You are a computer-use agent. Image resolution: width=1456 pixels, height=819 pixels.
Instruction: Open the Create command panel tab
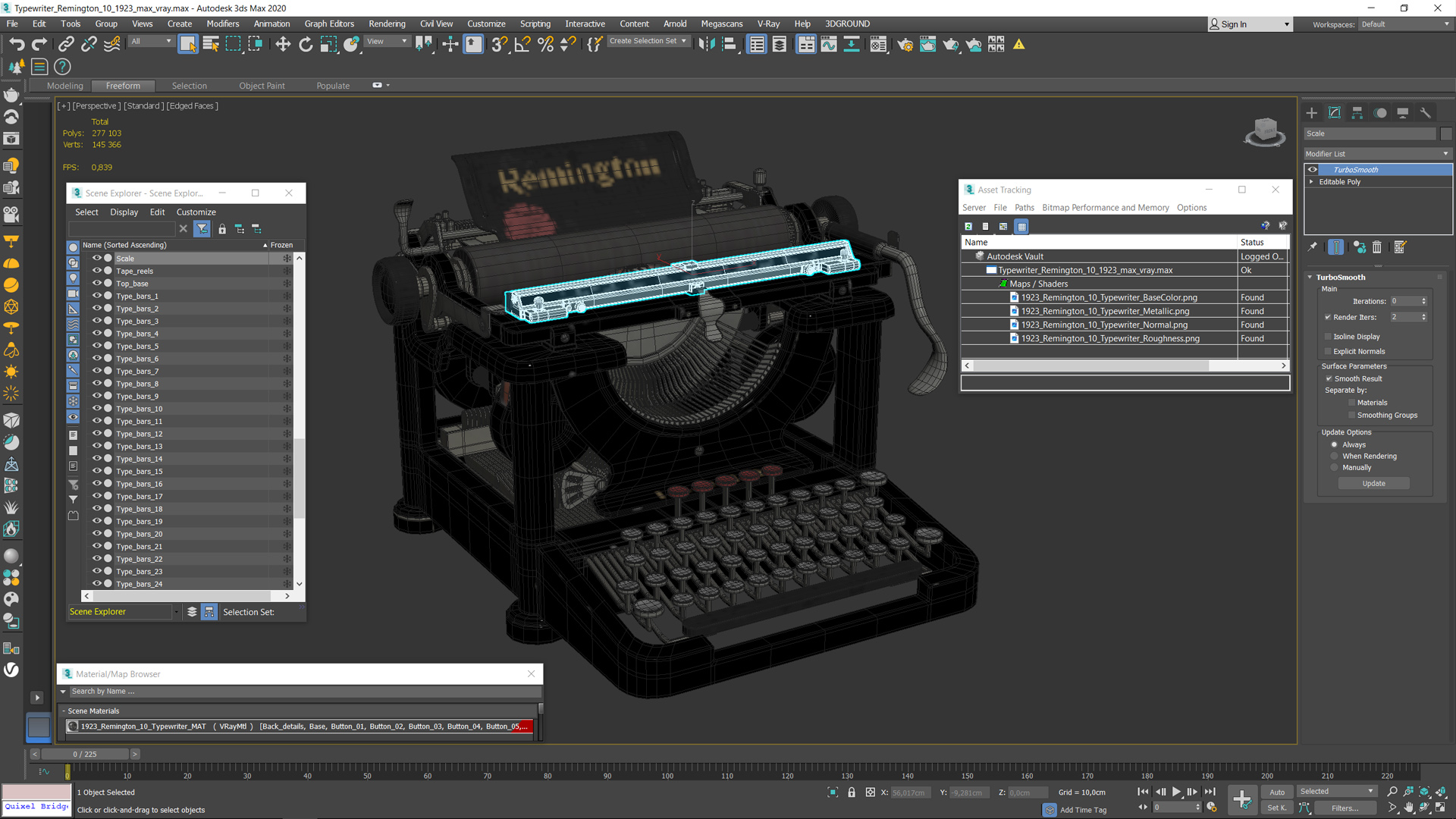1312,113
